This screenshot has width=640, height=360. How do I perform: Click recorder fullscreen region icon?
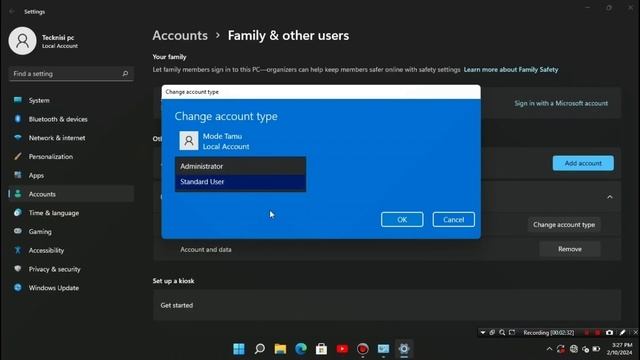pyautogui.click(x=512, y=333)
